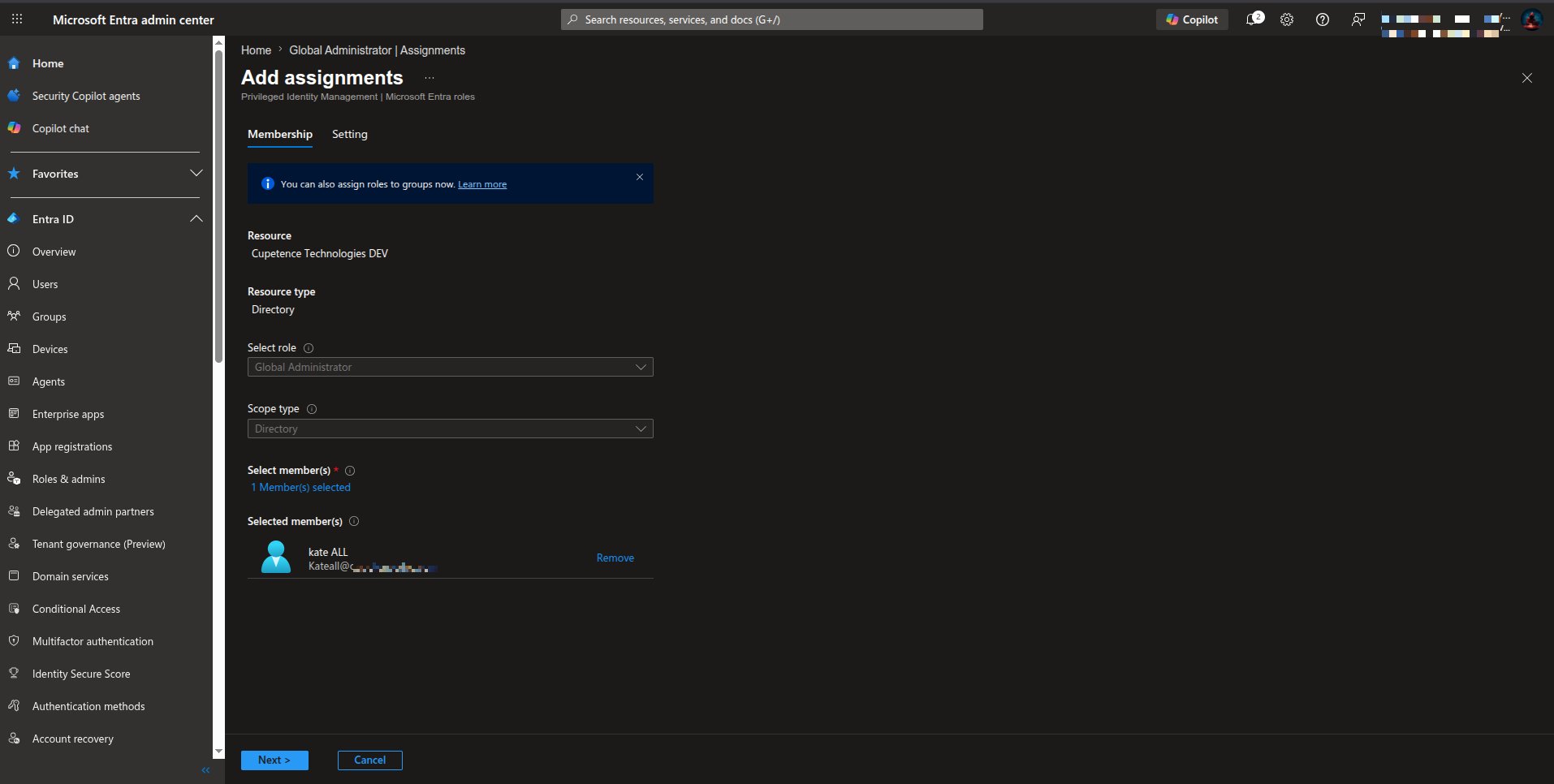Click info icon beside Select member(s)
This screenshot has width=1554, height=784.
tap(350, 471)
